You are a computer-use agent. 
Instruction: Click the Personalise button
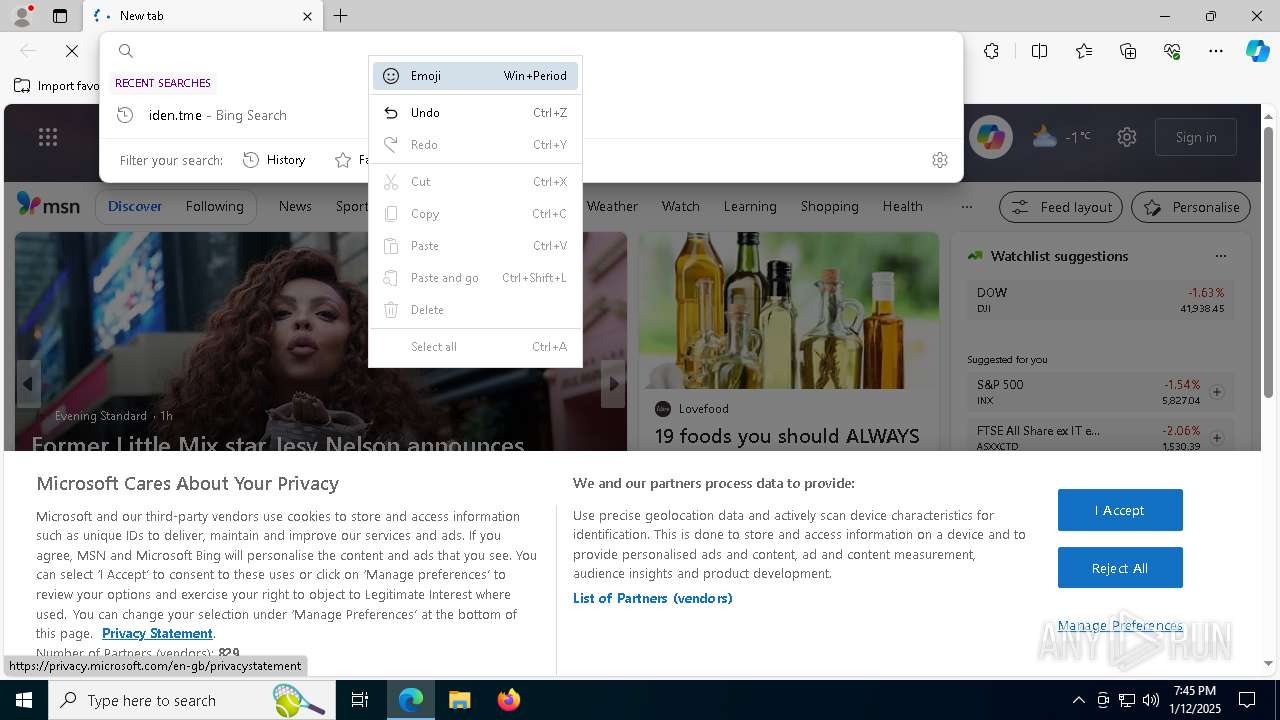point(1191,207)
